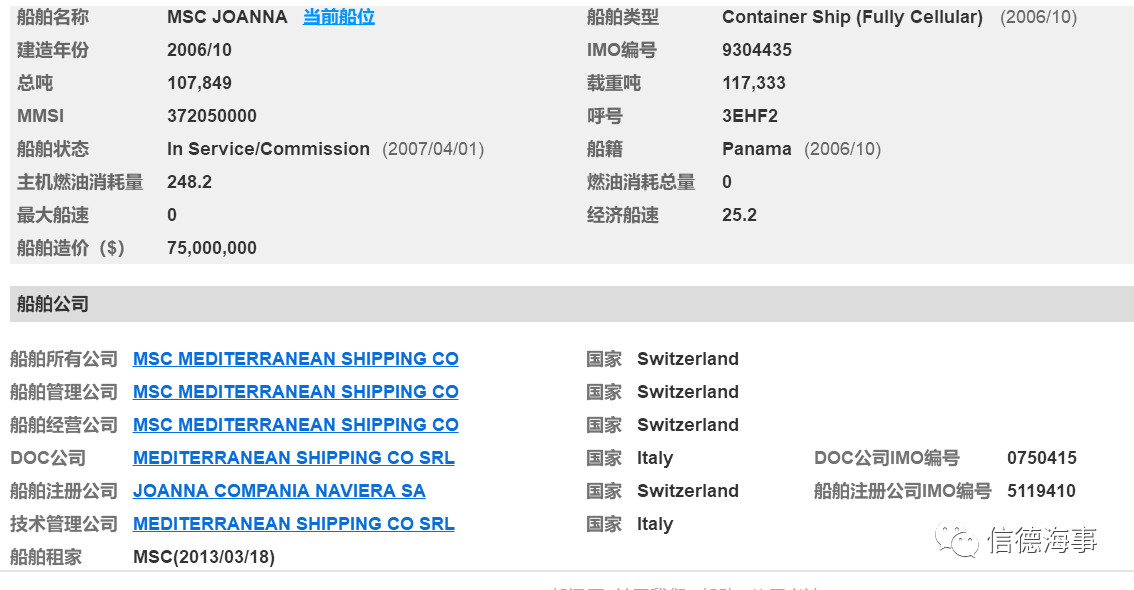Click the ship name MSC JOANNA

[x=227, y=17]
